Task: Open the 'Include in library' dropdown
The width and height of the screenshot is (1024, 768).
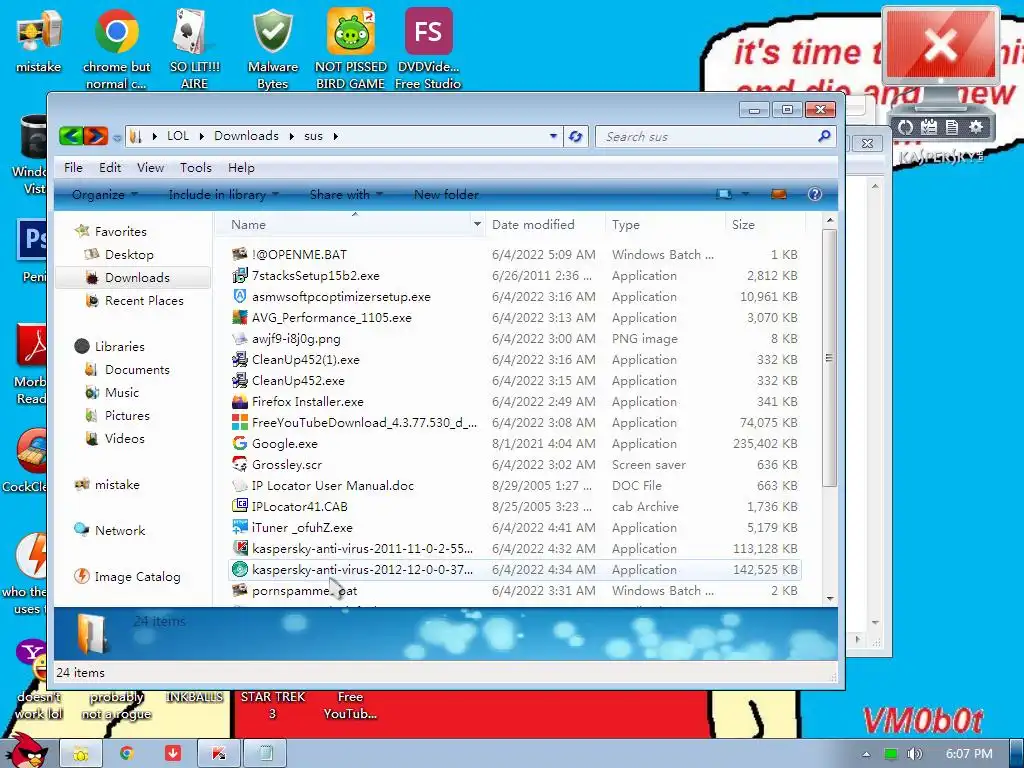Action: click(223, 195)
